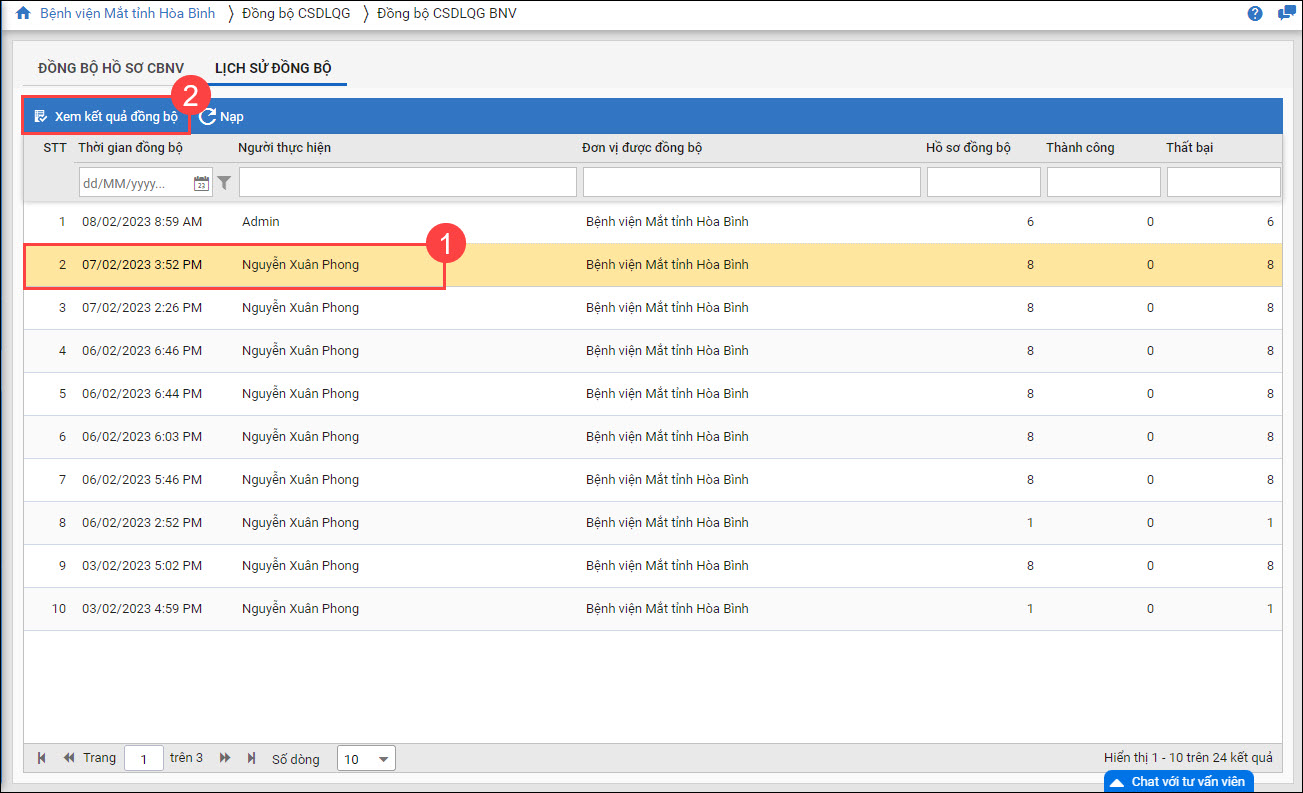This screenshot has height=793, width=1303.
Task: Open the help question mark icon
Action: (1255, 14)
